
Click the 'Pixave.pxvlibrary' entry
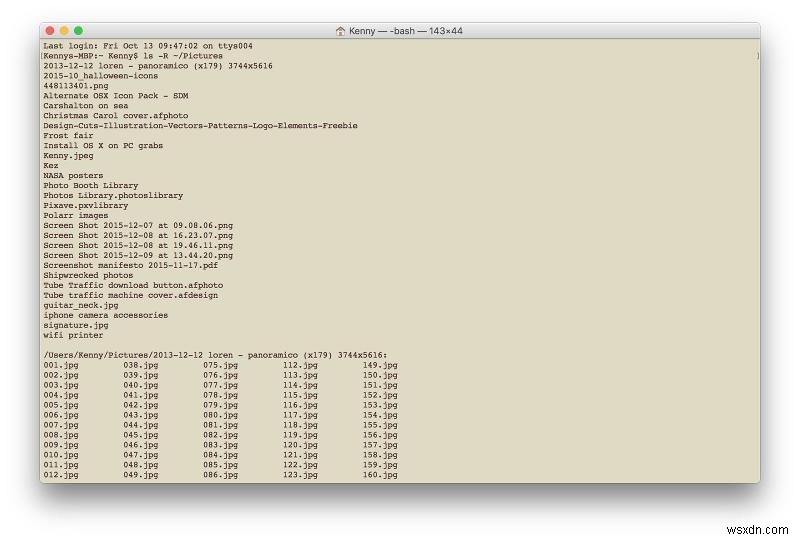coord(86,206)
